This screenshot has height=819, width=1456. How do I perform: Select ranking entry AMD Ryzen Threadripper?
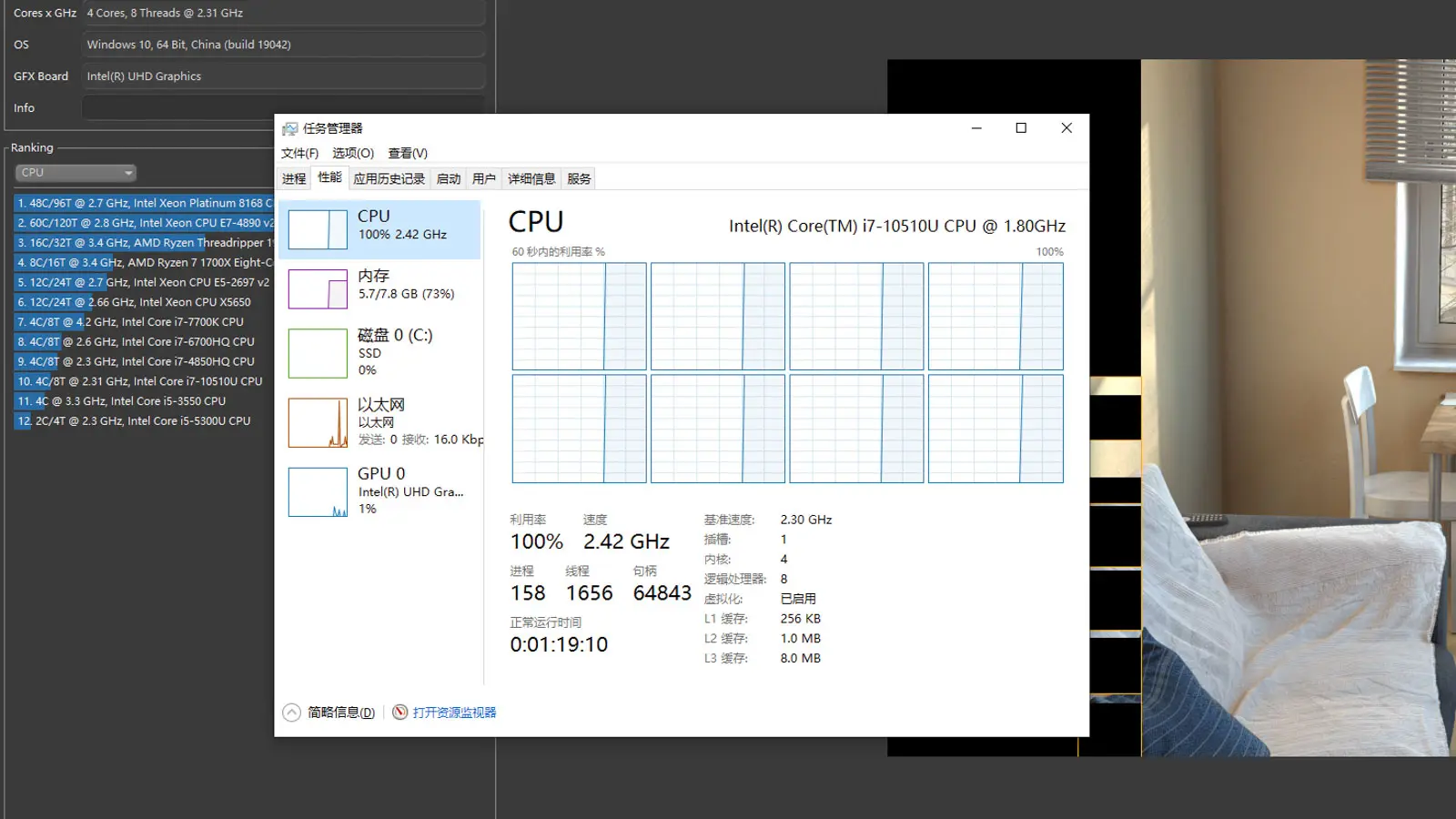[144, 243]
